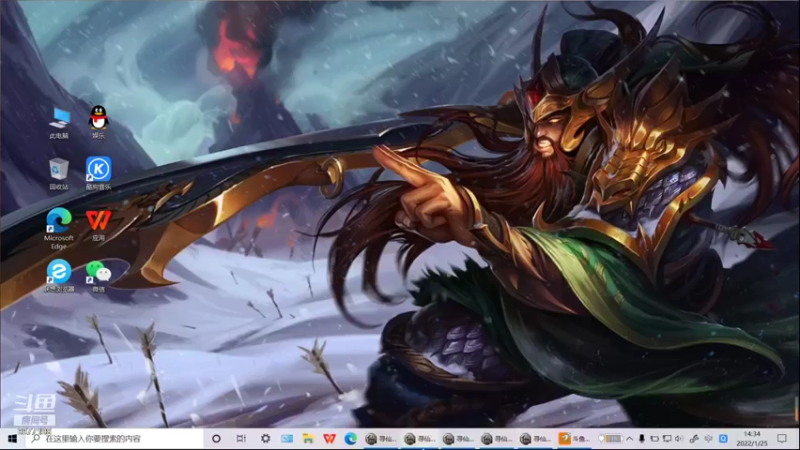This screenshot has height=450, width=800.
Task: Open the 此电脑 (This PC) desktop icon
Action: pyautogui.click(x=59, y=123)
